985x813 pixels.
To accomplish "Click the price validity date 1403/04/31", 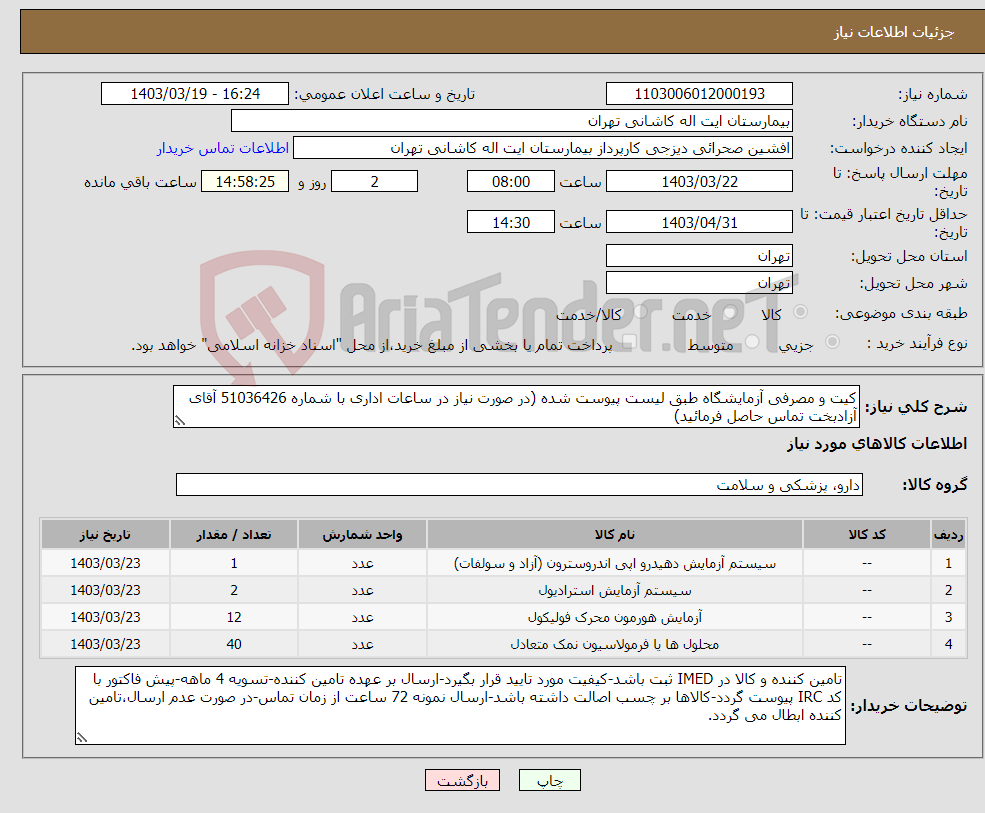I will (x=699, y=222).
